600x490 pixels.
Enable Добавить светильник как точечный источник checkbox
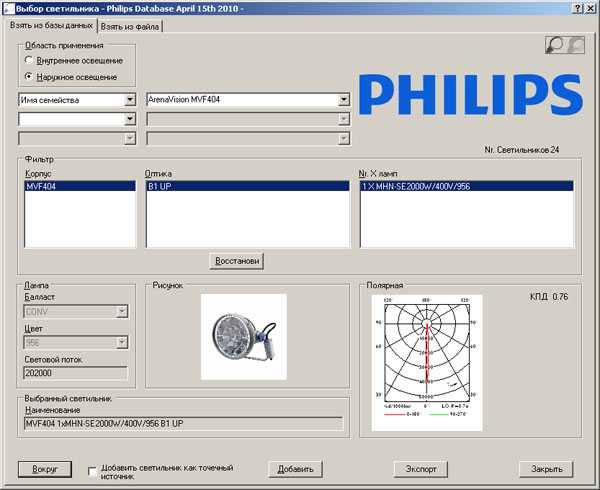click(92, 472)
